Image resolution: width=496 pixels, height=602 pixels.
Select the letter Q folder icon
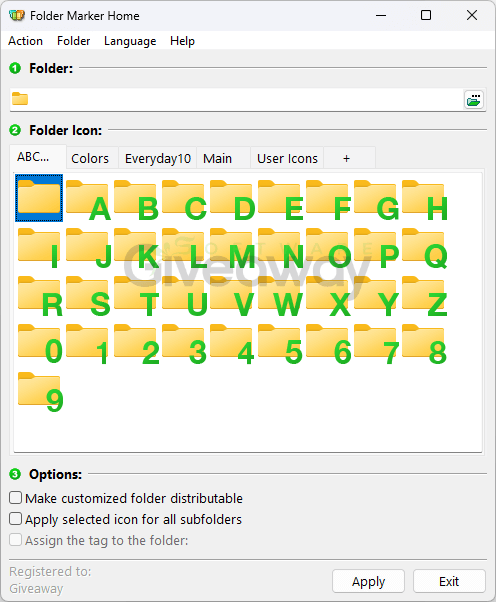tap(423, 246)
